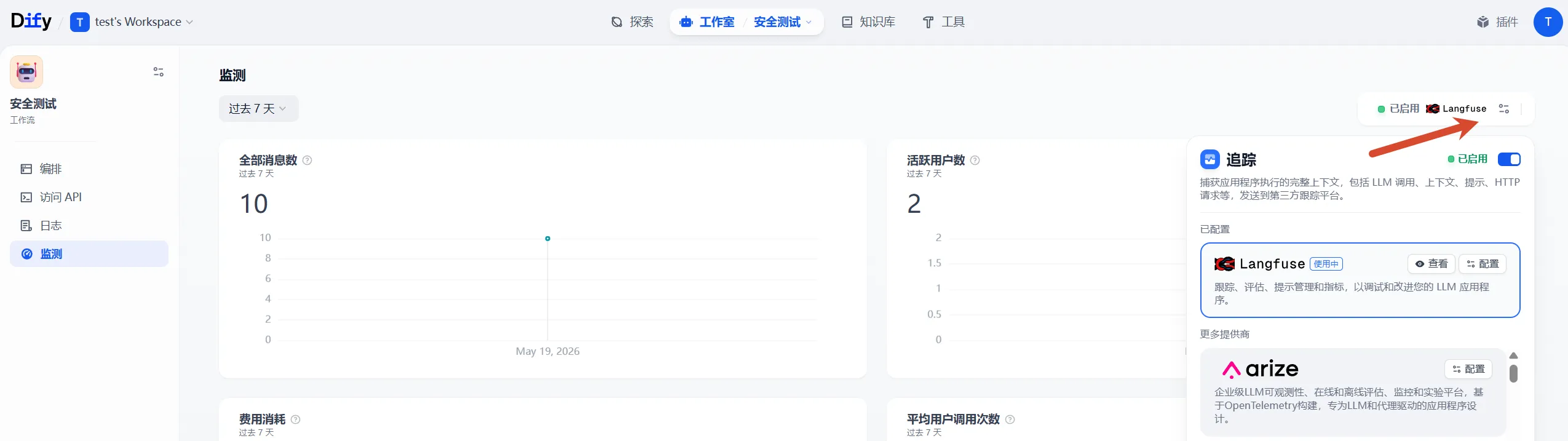Click the workspace T avatar icon
This screenshot has width=1568, height=441.
(80, 22)
